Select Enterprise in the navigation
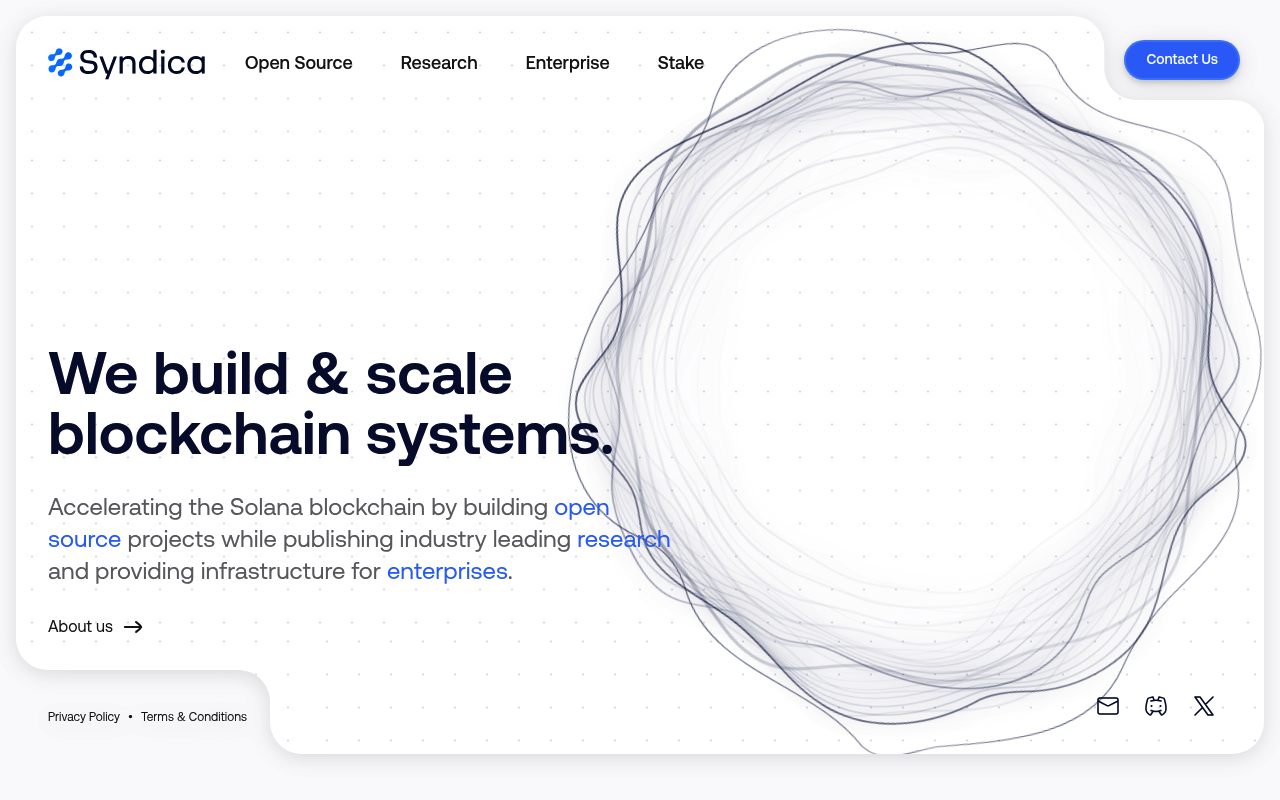 [568, 63]
